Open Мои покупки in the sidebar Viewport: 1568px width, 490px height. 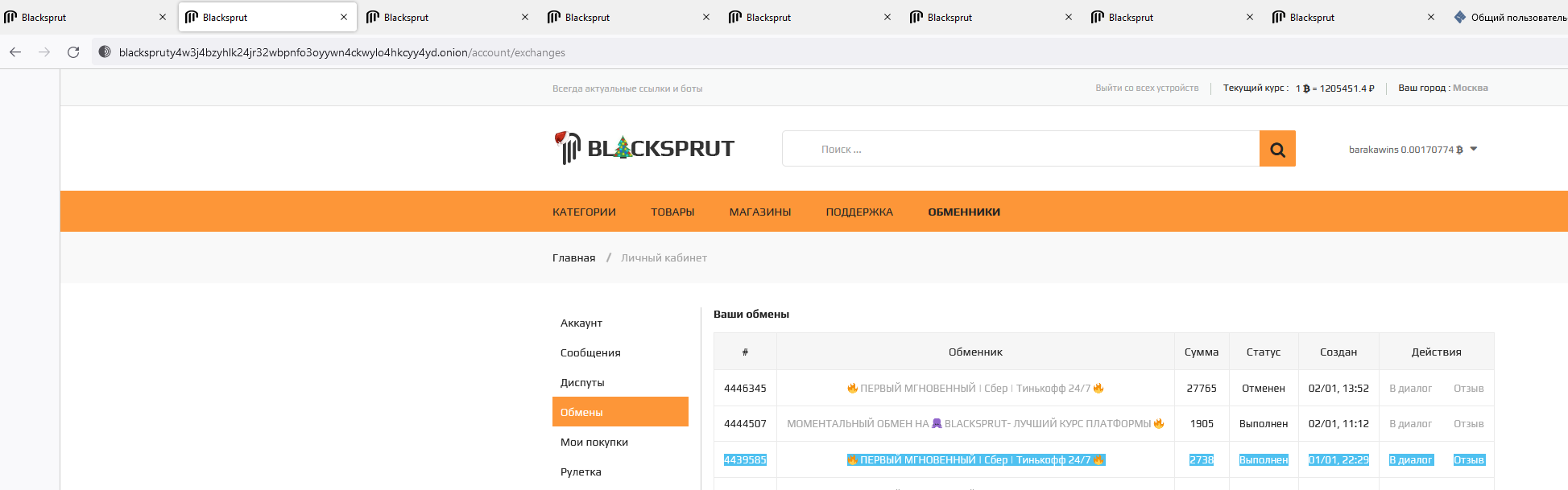point(594,442)
